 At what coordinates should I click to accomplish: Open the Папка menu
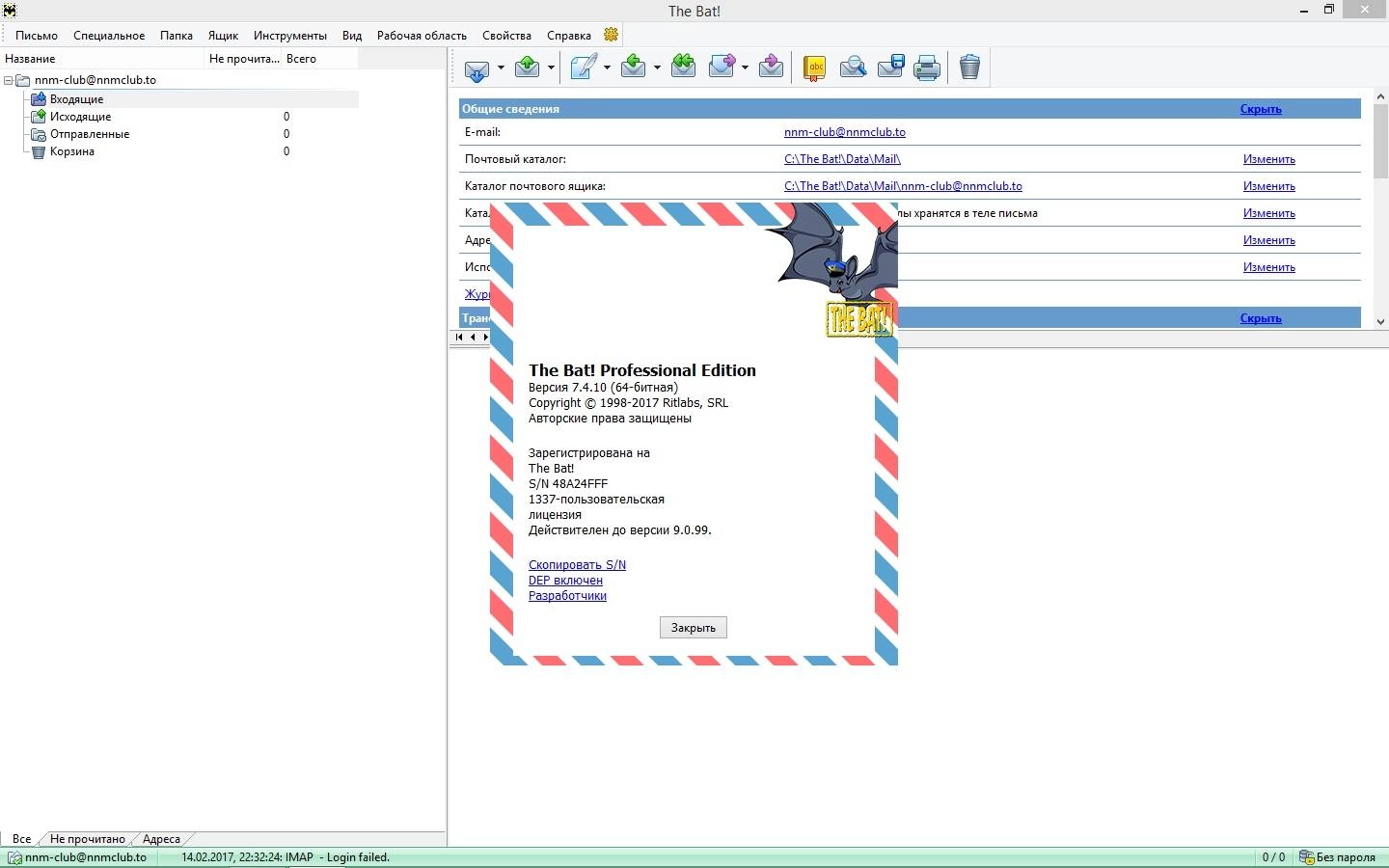[x=177, y=36]
